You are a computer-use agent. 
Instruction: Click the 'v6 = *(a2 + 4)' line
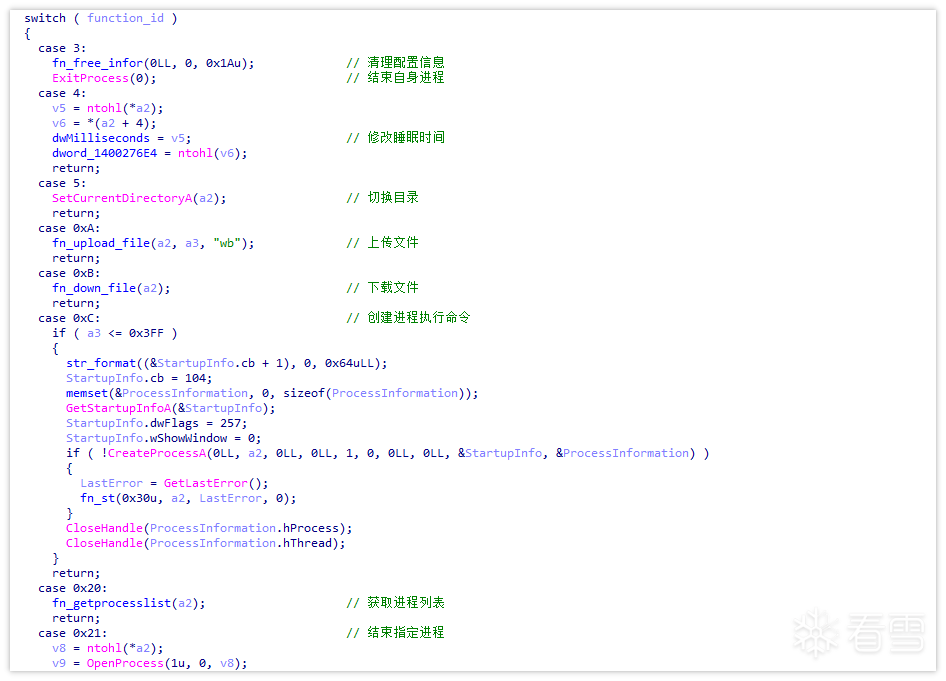pos(104,123)
